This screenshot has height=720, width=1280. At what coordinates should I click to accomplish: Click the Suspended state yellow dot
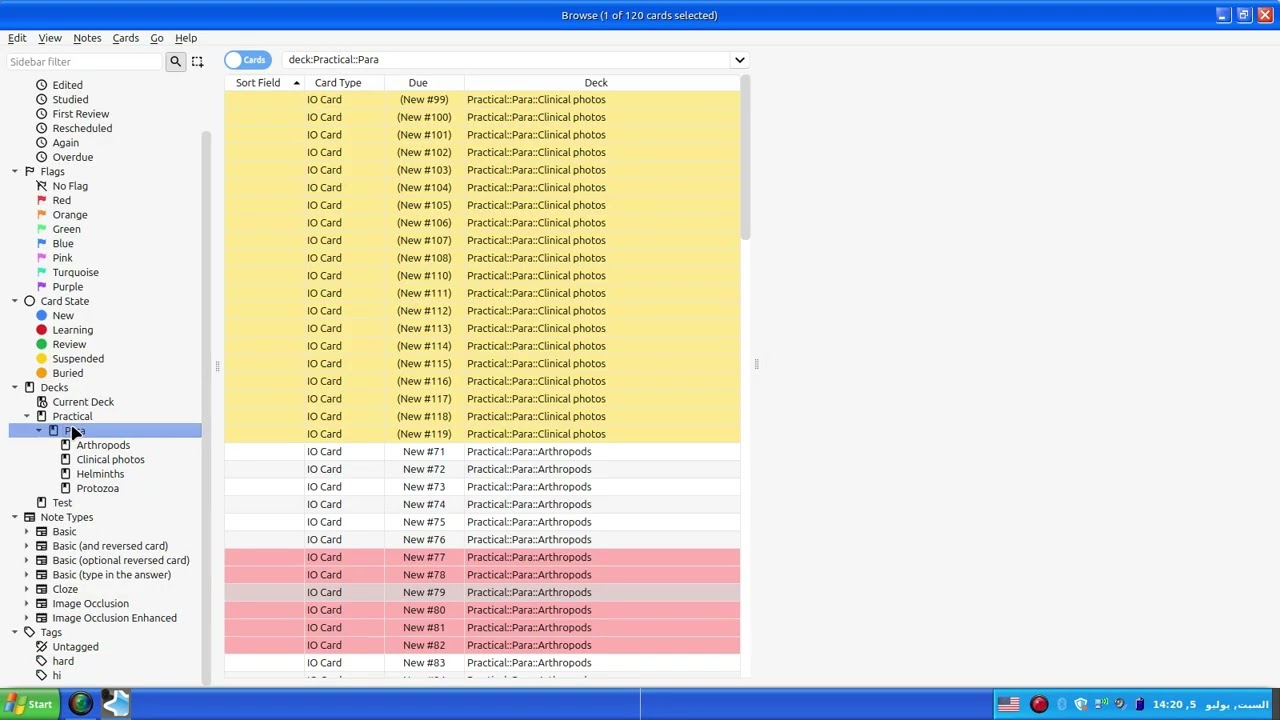pos(41,359)
